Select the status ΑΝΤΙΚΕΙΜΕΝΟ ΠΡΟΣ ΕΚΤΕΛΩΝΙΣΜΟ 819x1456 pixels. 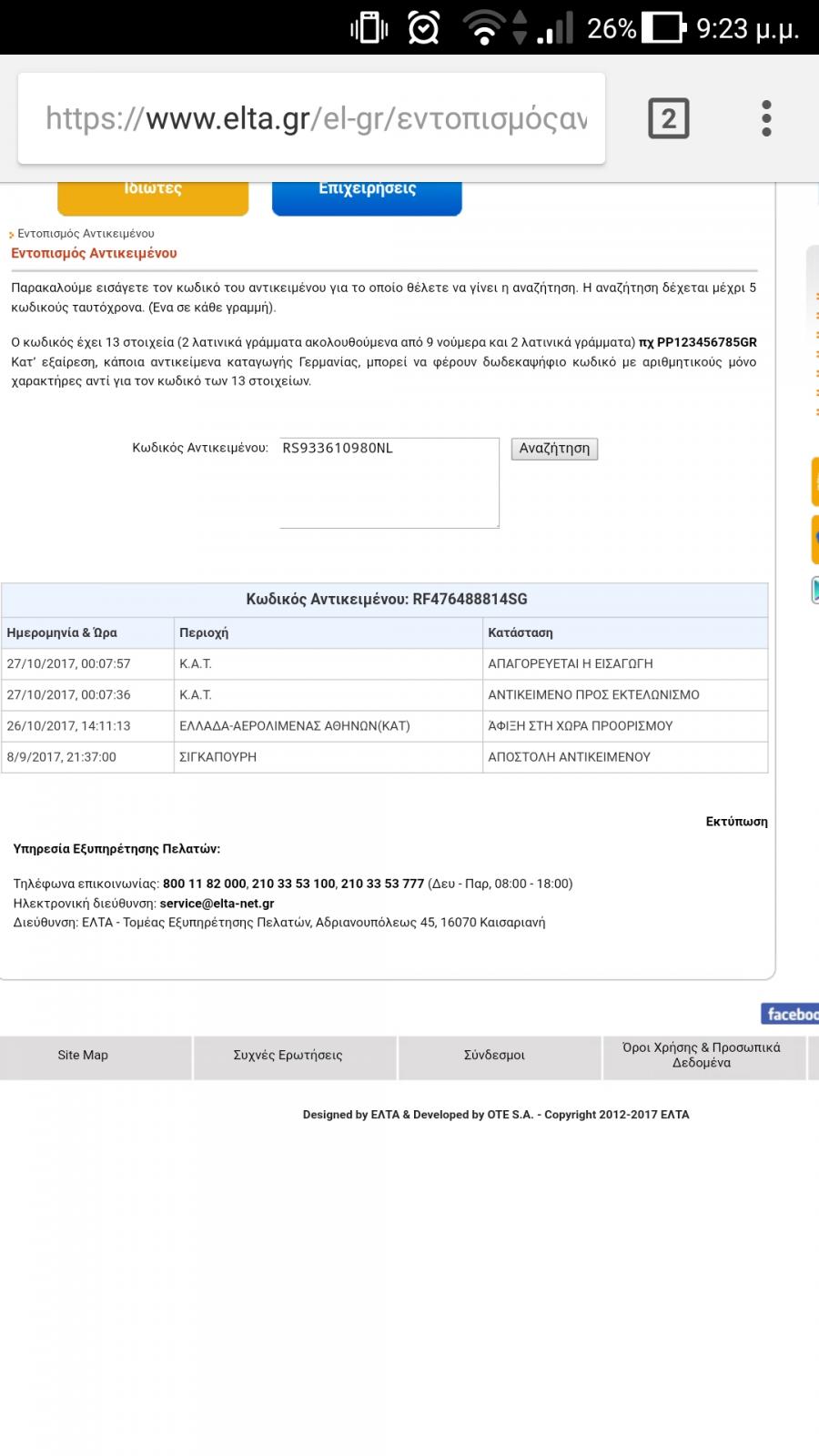point(593,694)
